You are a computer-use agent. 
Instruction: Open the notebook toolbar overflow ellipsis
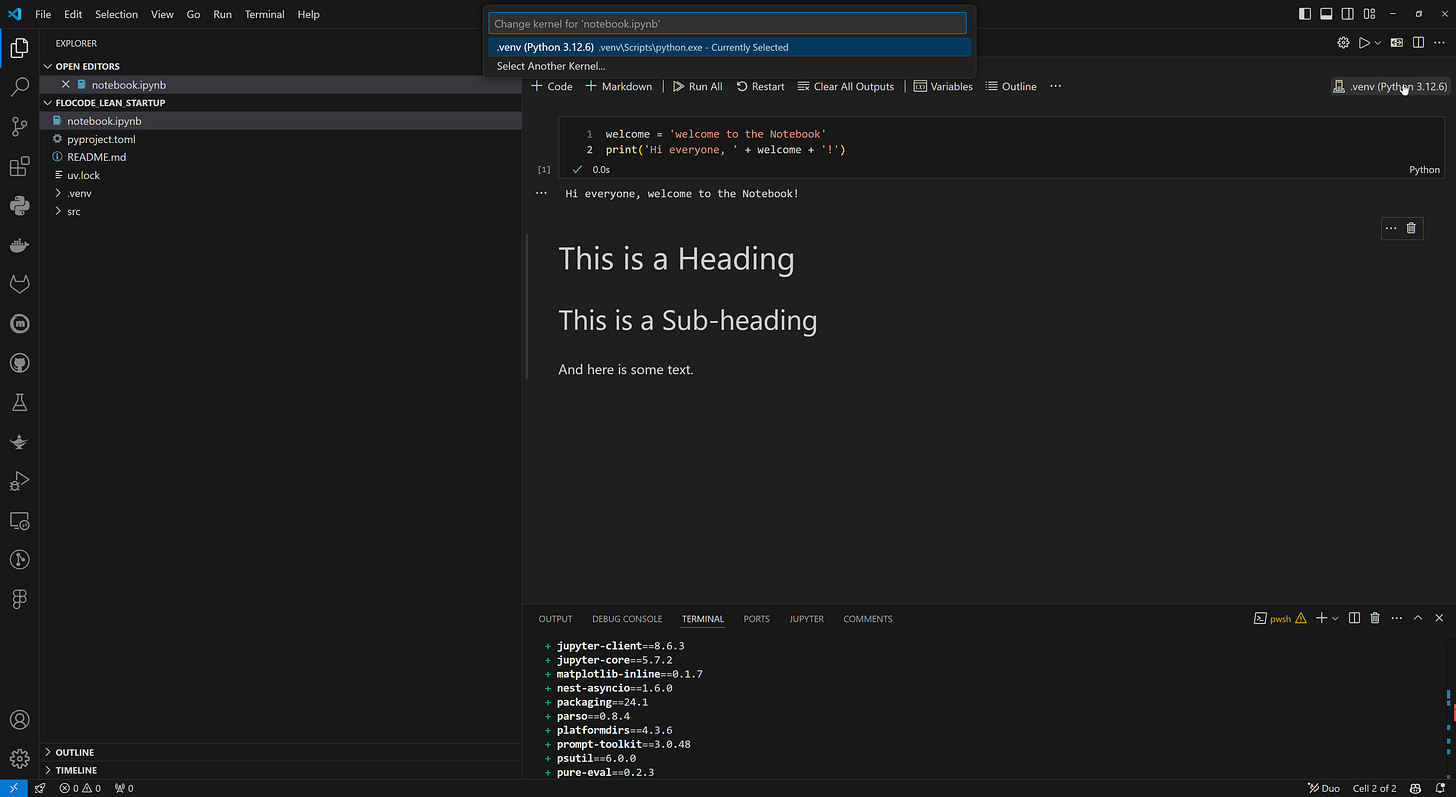1055,86
